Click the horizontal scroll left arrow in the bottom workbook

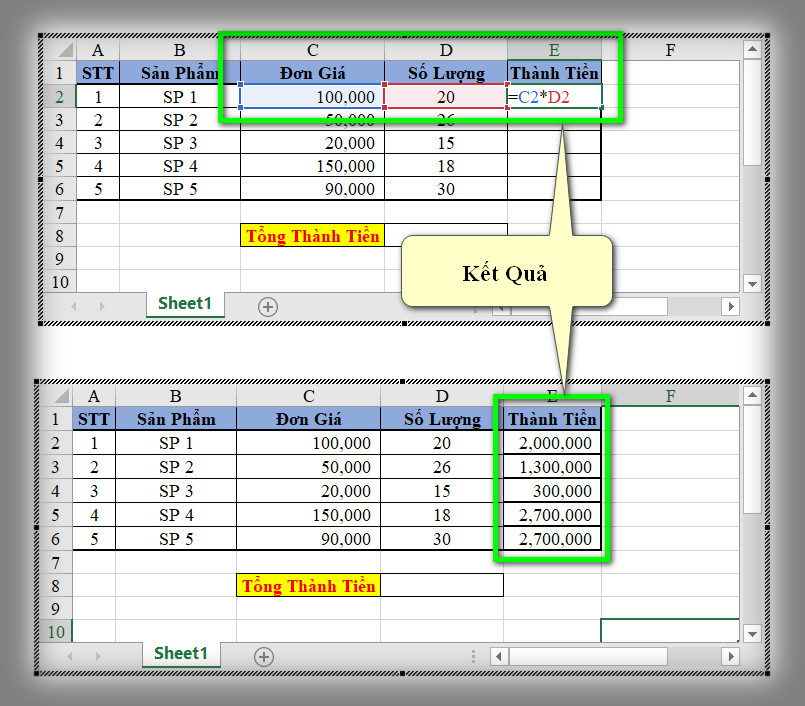(x=499, y=656)
